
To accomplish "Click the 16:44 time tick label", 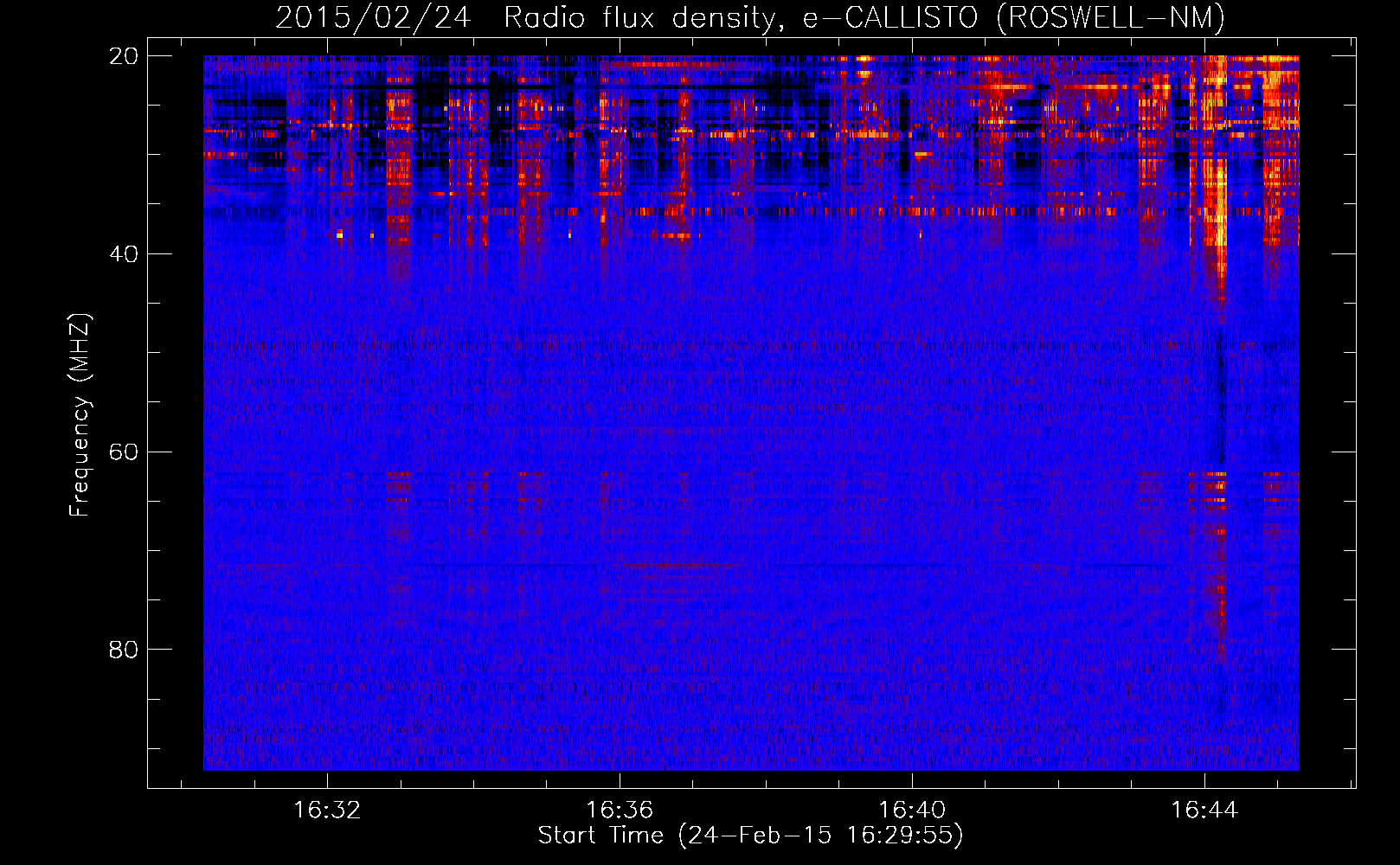I will 1204,811.
